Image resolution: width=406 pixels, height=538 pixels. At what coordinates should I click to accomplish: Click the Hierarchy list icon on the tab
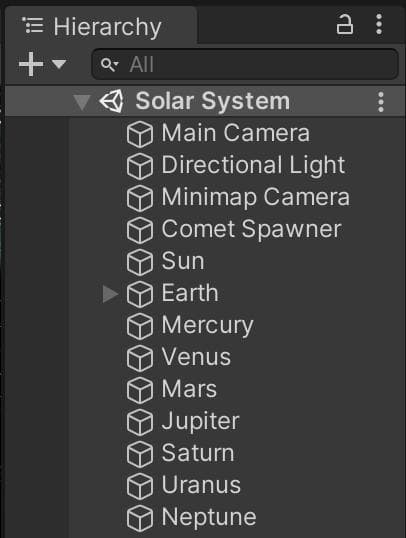click(33, 26)
